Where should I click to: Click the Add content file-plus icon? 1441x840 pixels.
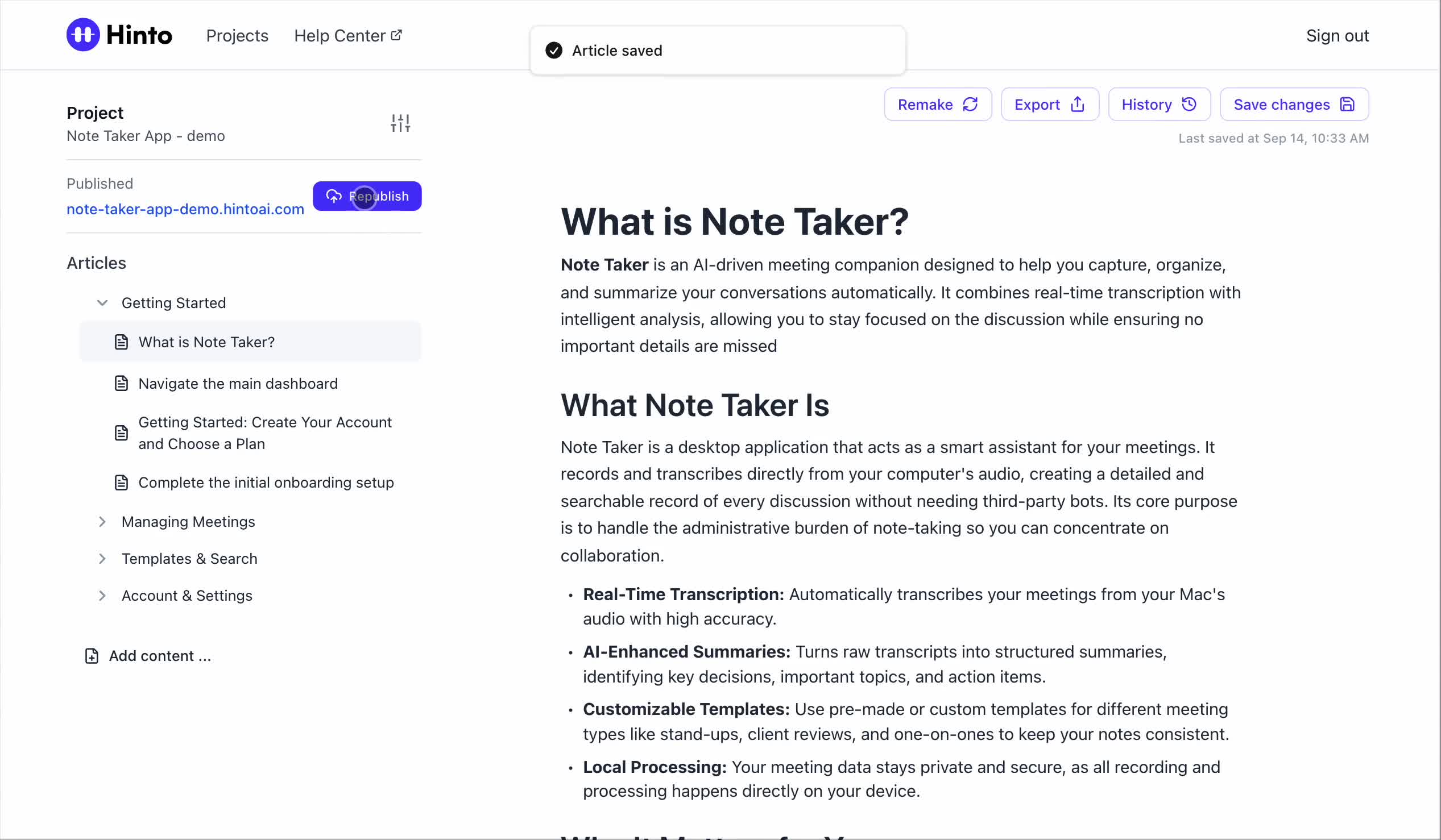pyautogui.click(x=92, y=656)
